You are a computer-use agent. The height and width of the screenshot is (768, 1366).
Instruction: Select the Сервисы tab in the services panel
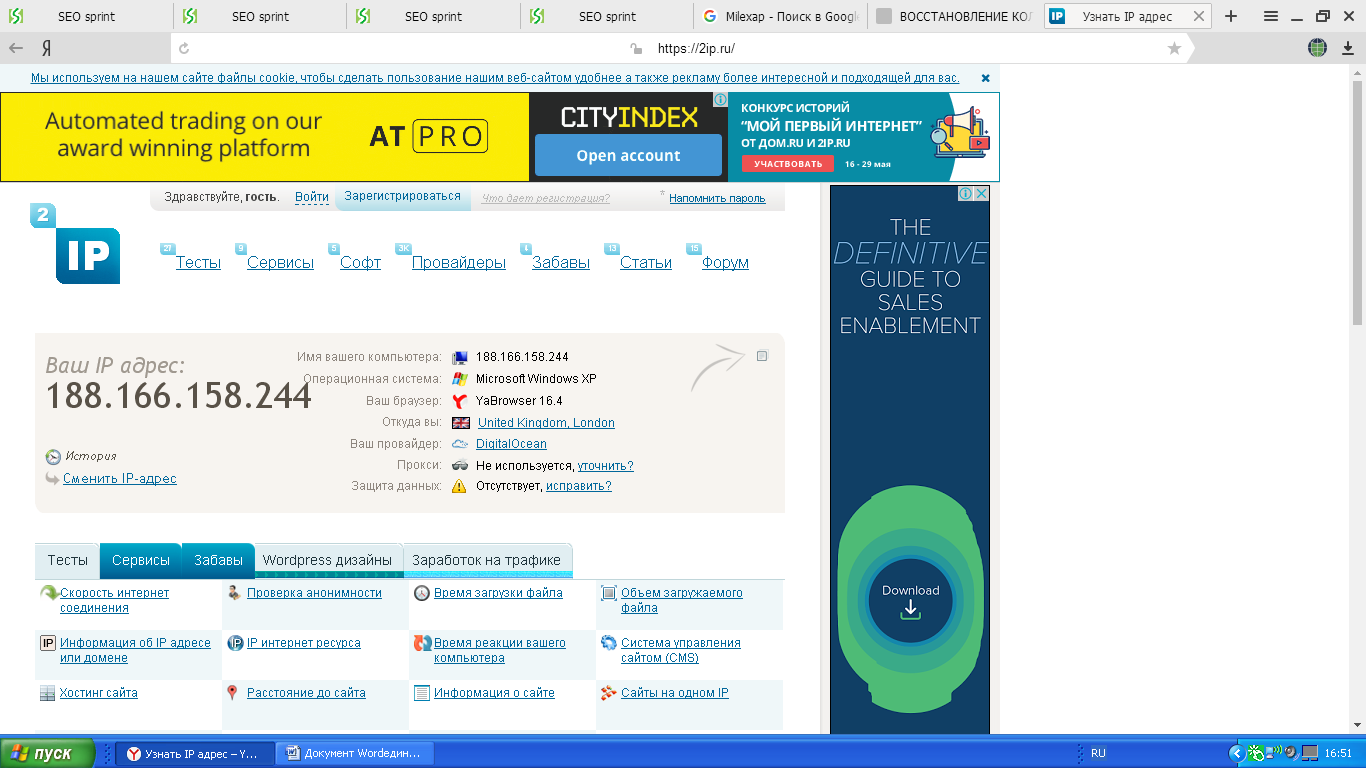[141, 561]
